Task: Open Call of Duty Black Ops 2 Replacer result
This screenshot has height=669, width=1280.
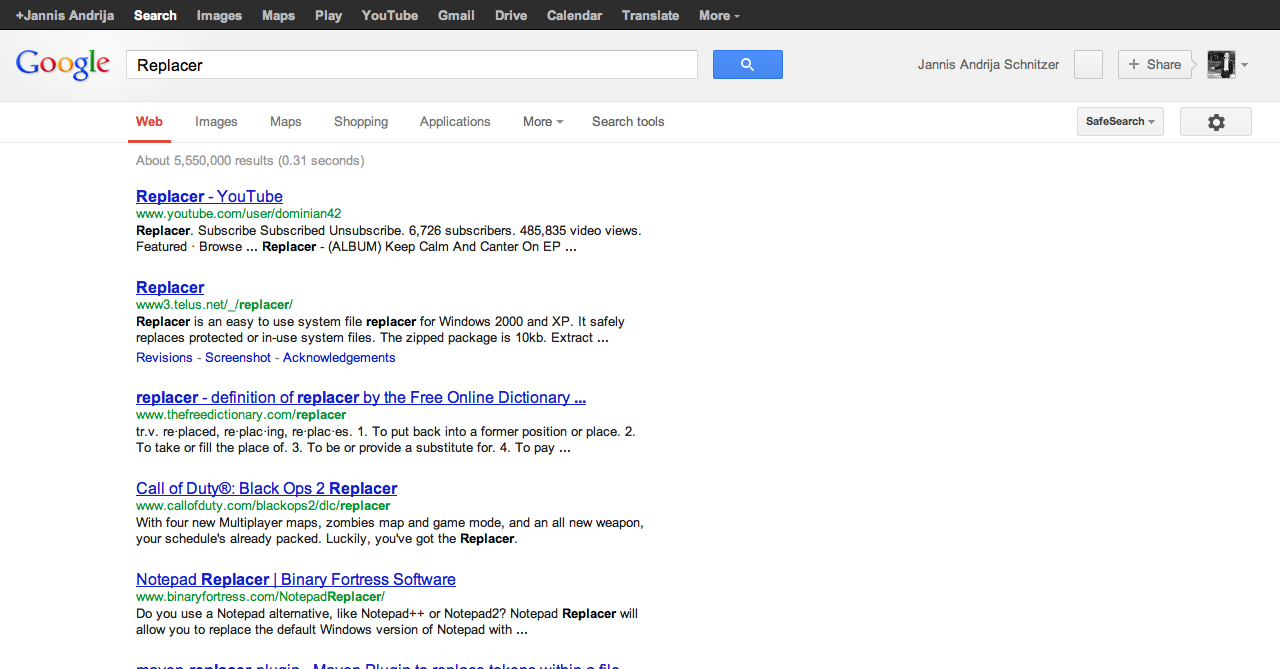Action: point(266,488)
